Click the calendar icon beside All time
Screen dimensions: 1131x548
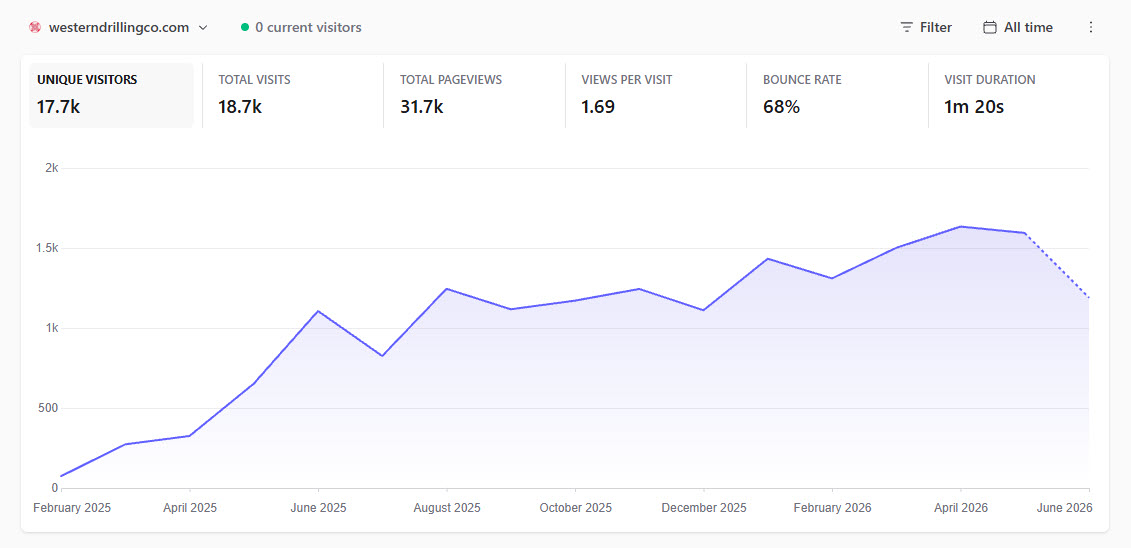click(x=990, y=27)
